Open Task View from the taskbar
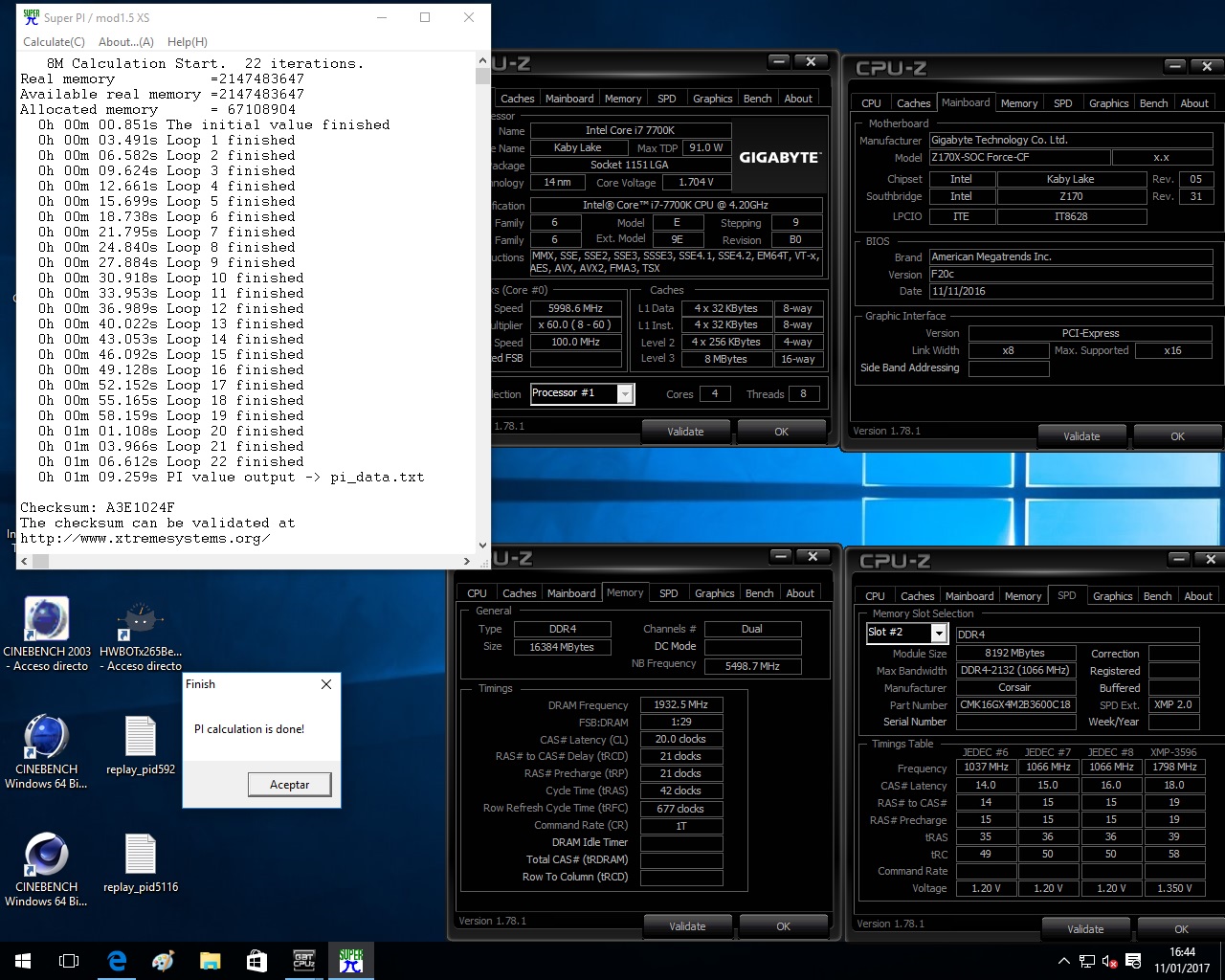1225x980 pixels. pos(69,961)
